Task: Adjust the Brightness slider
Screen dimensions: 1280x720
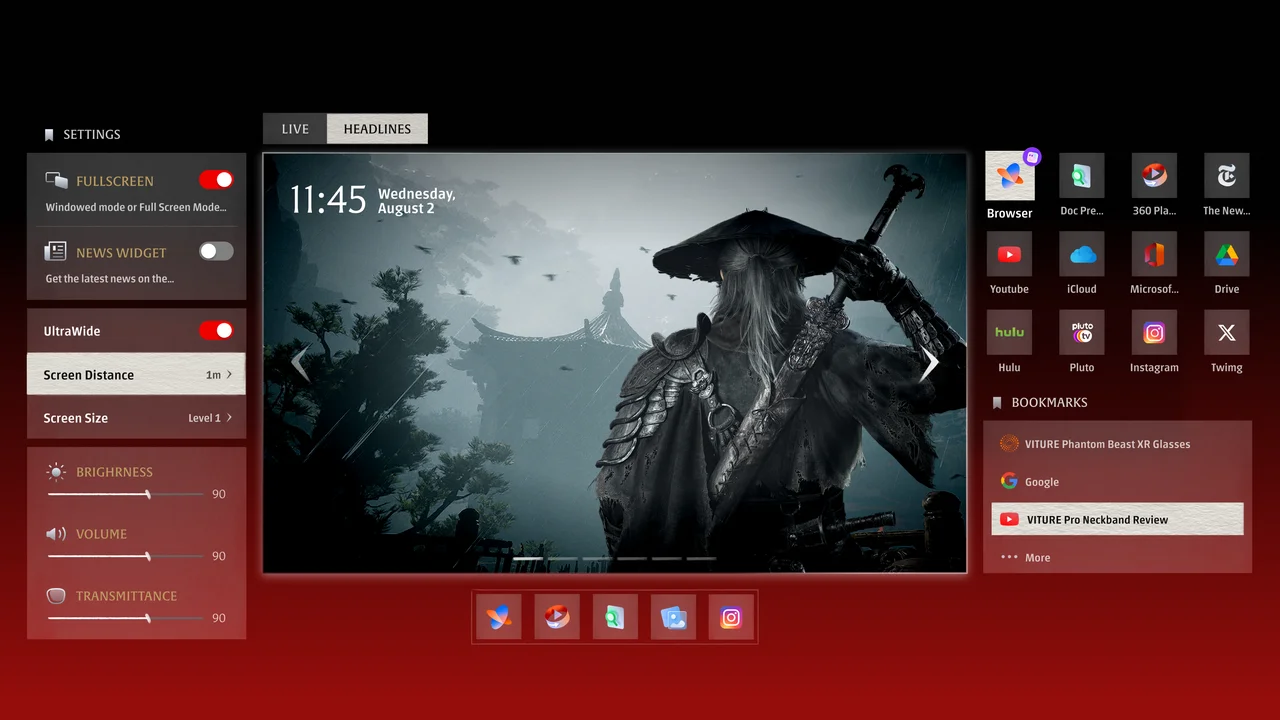Action: click(x=125, y=494)
